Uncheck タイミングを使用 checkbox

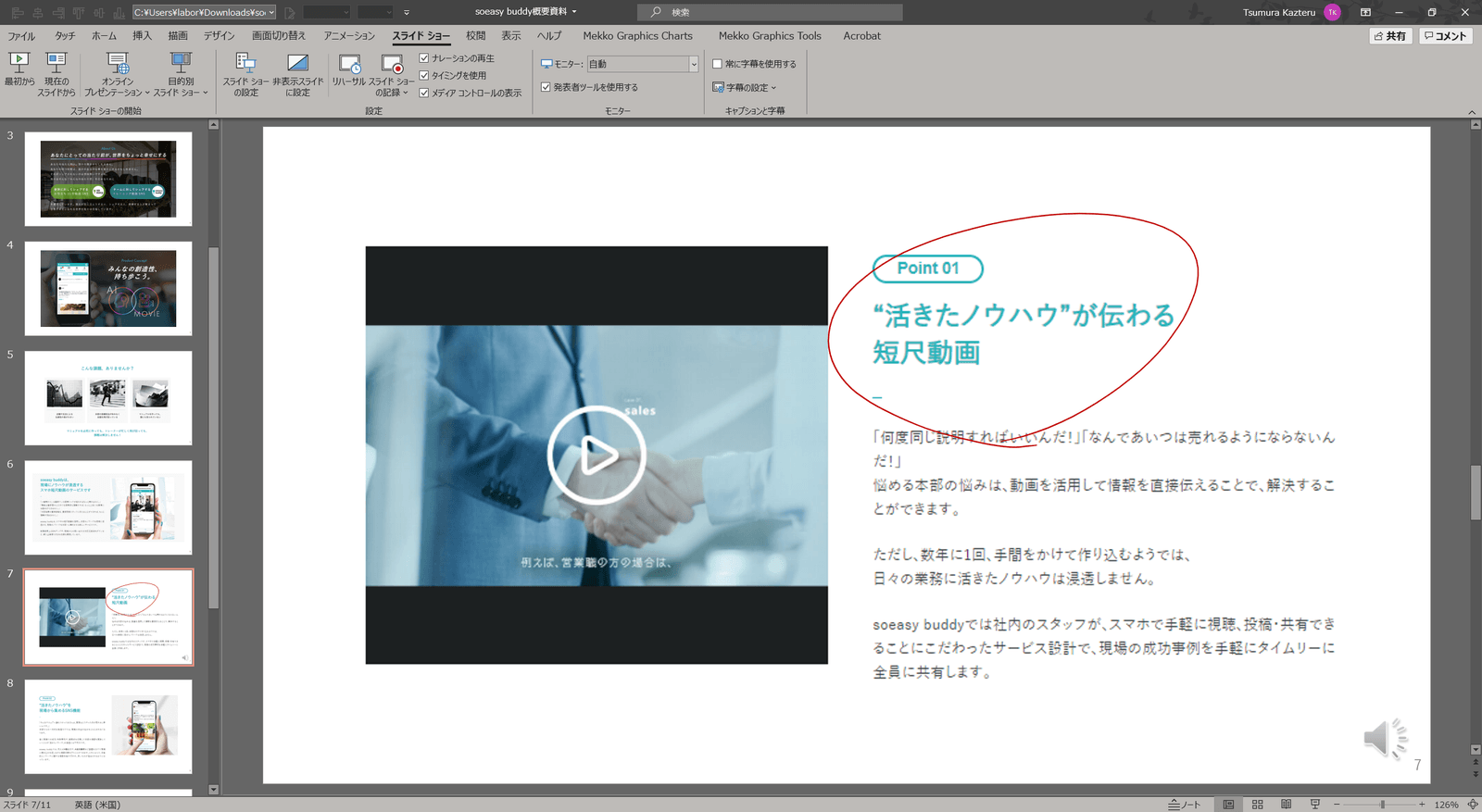424,76
